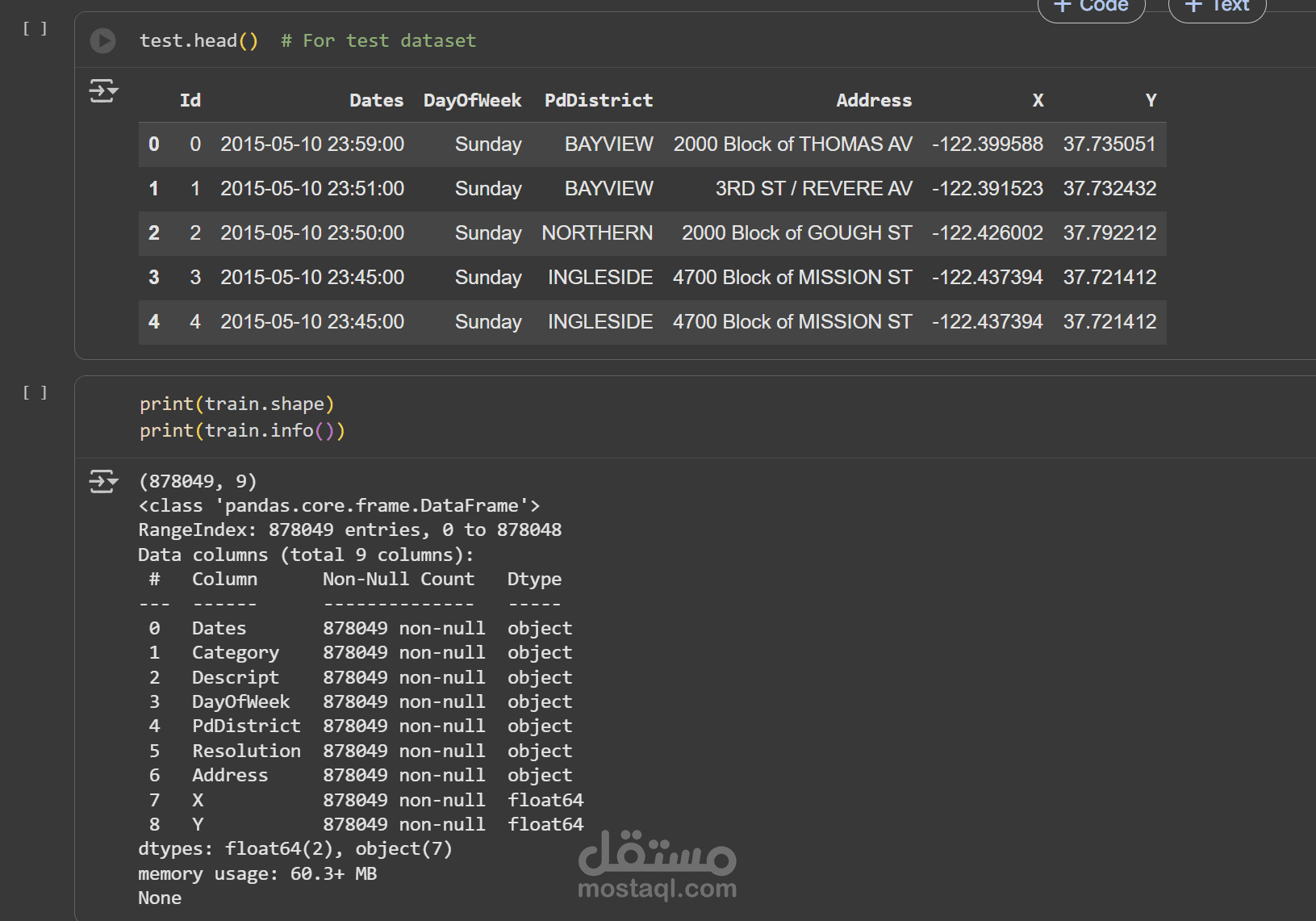Select the Id column header
Screen dimensions: 1316x921
point(190,101)
